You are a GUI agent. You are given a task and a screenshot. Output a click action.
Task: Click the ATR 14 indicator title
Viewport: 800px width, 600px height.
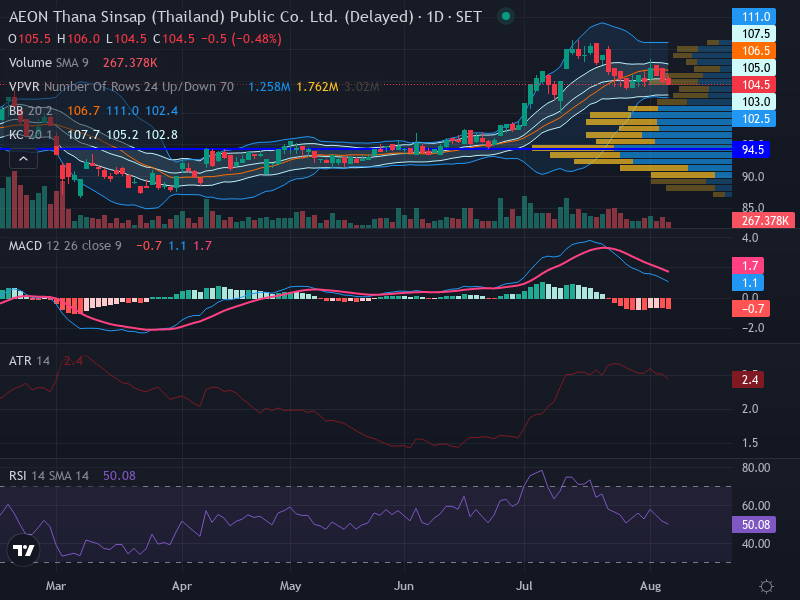(29, 361)
